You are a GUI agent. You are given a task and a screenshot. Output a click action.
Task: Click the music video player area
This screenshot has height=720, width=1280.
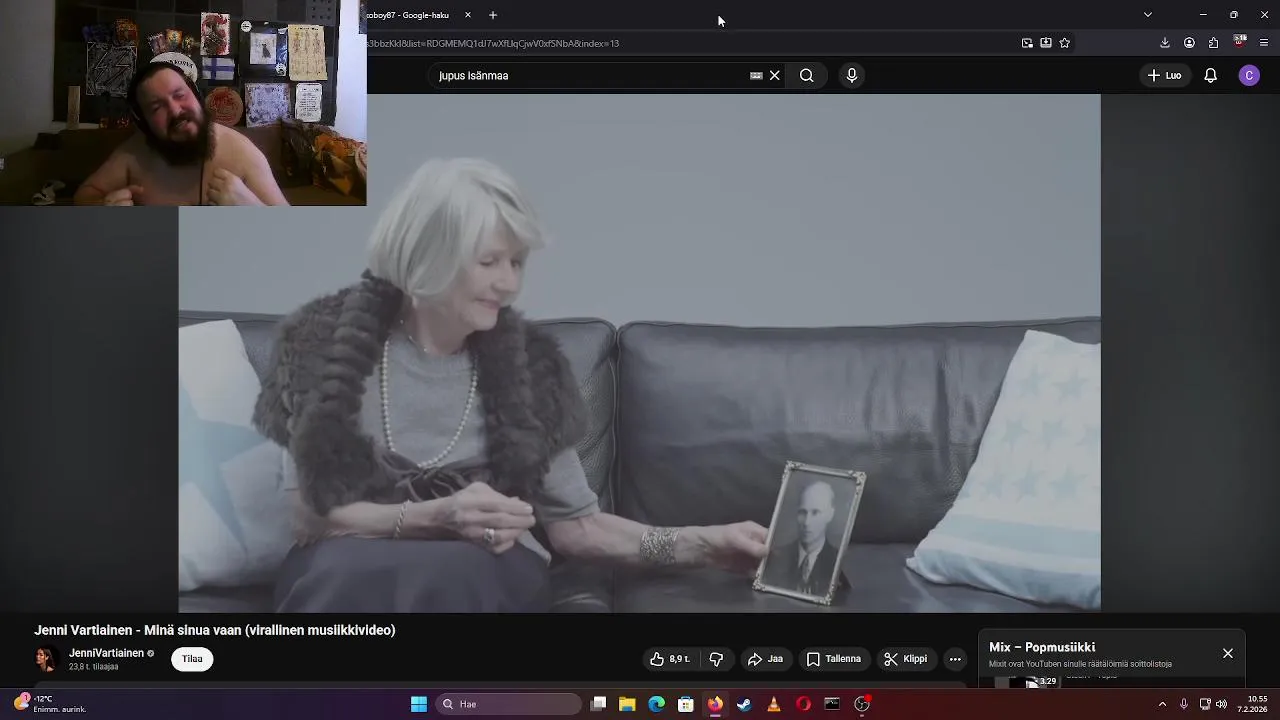tap(639, 353)
